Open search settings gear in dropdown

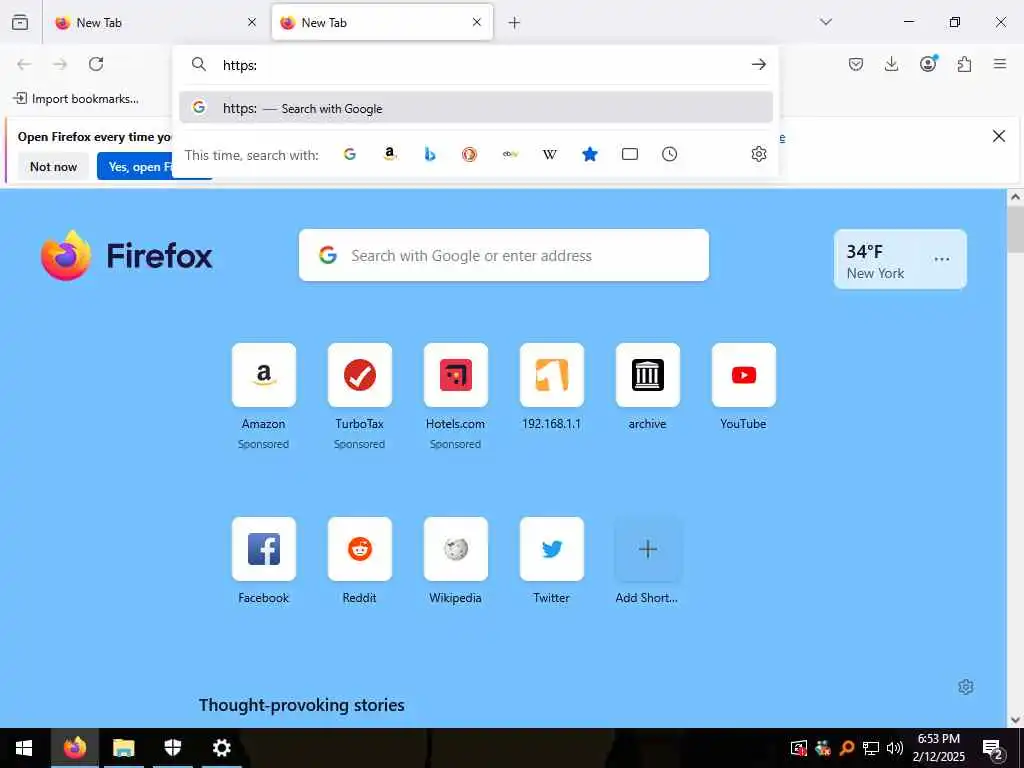(758, 154)
